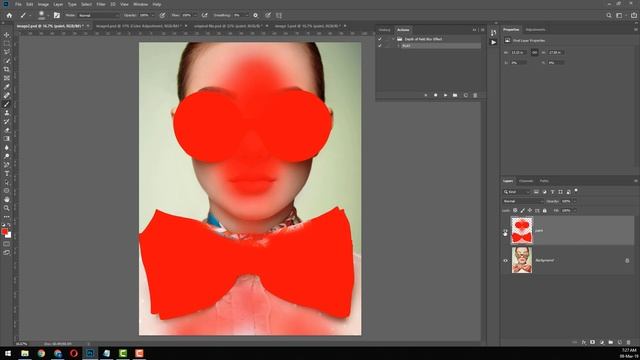Toggle lock image pixels brush icon
This screenshot has width=640, height=360.
522,211
